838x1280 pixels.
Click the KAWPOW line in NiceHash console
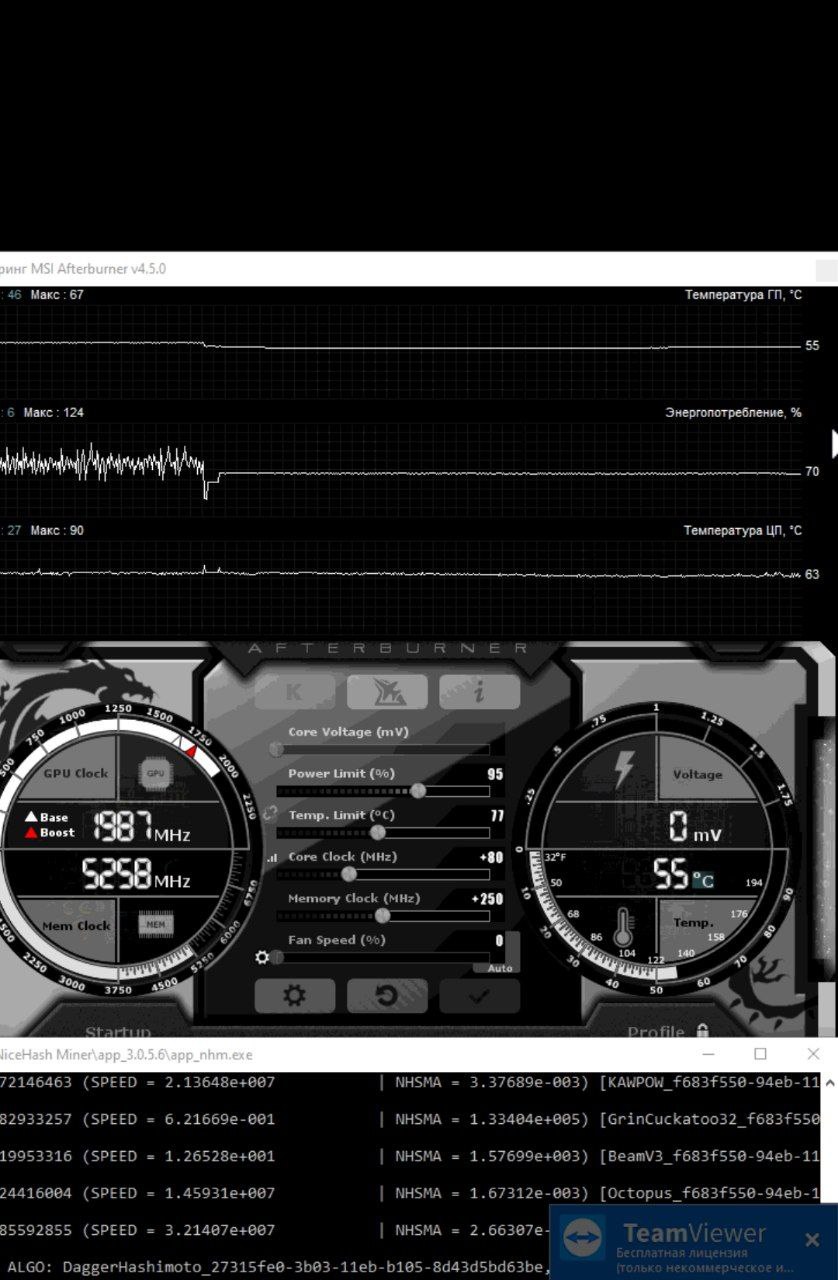click(410, 1082)
